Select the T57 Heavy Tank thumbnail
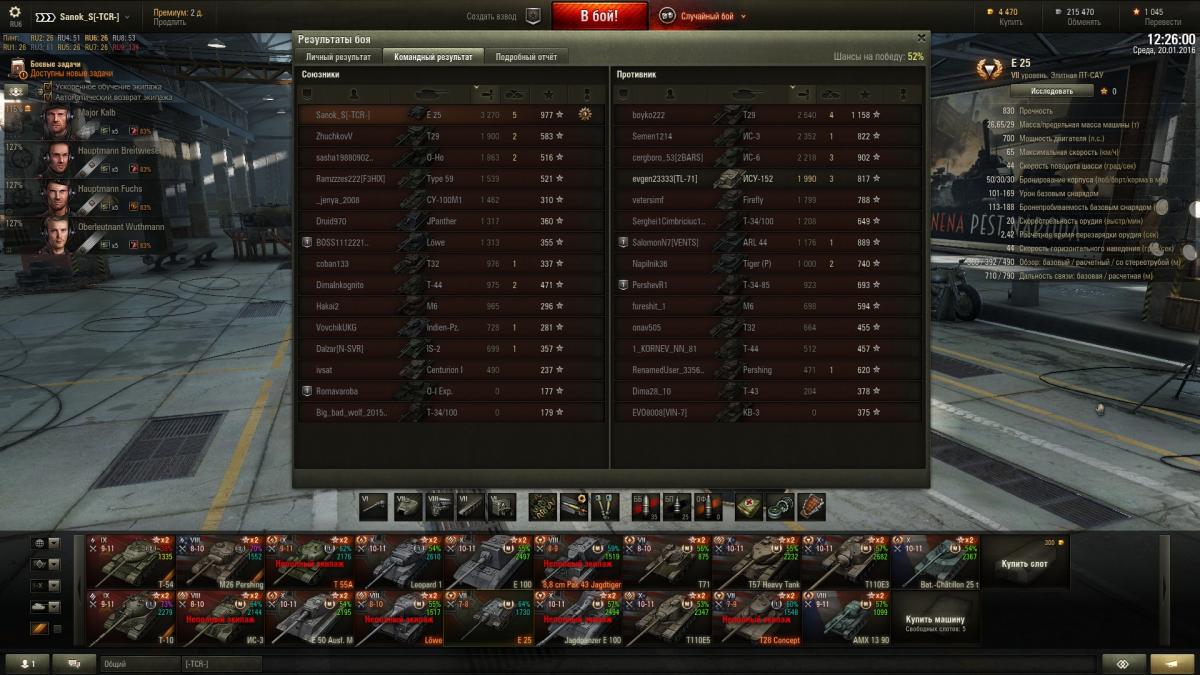The width and height of the screenshot is (1200, 675). 756,562
